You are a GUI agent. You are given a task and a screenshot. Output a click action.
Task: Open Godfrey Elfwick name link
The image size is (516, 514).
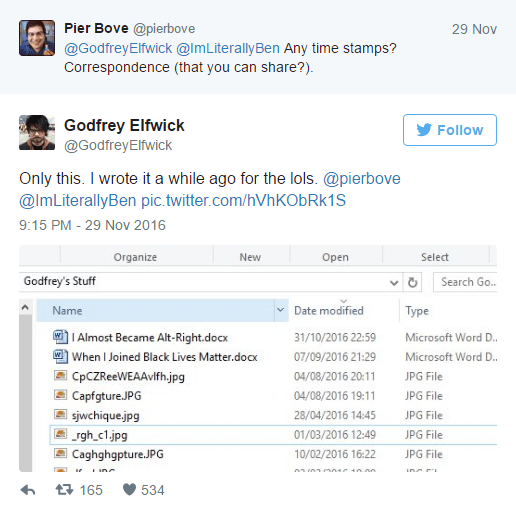(x=124, y=126)
